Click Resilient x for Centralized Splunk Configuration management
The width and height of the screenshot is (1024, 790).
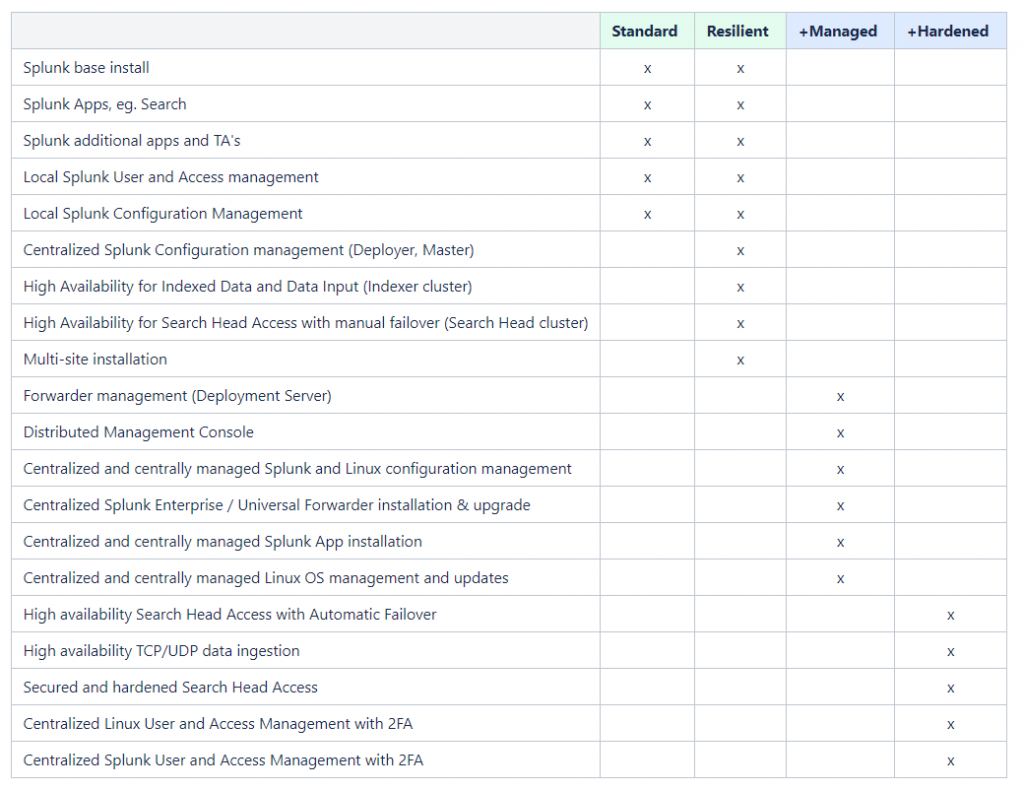tap(740, 251)
